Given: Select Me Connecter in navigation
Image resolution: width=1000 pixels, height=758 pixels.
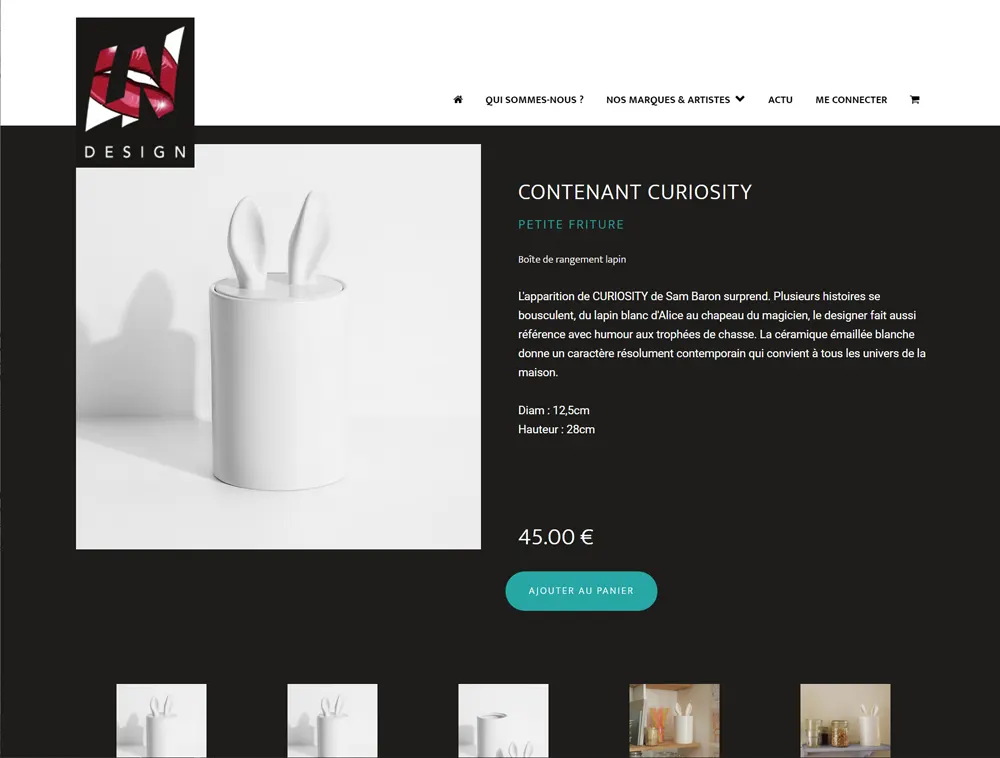Looking at the screenshot, I should click(x=851, y=99).
